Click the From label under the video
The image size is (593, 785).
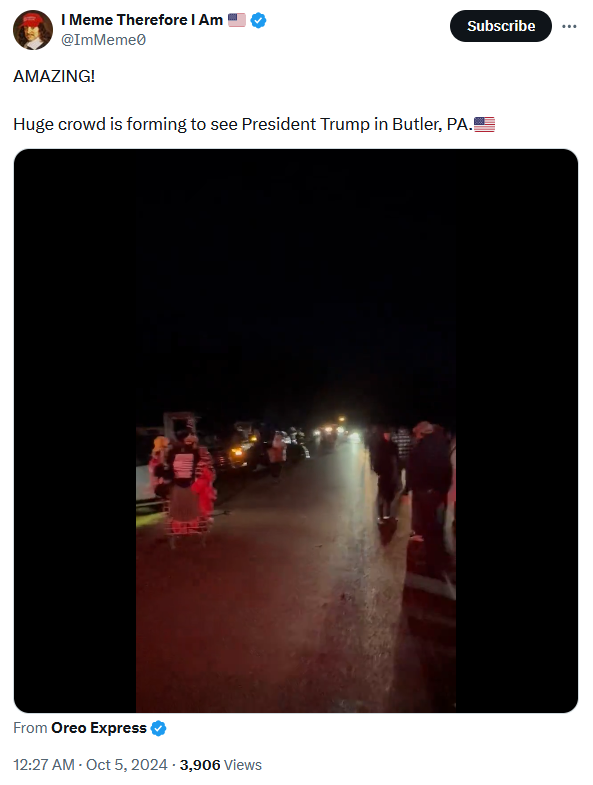tap(30, 728)
